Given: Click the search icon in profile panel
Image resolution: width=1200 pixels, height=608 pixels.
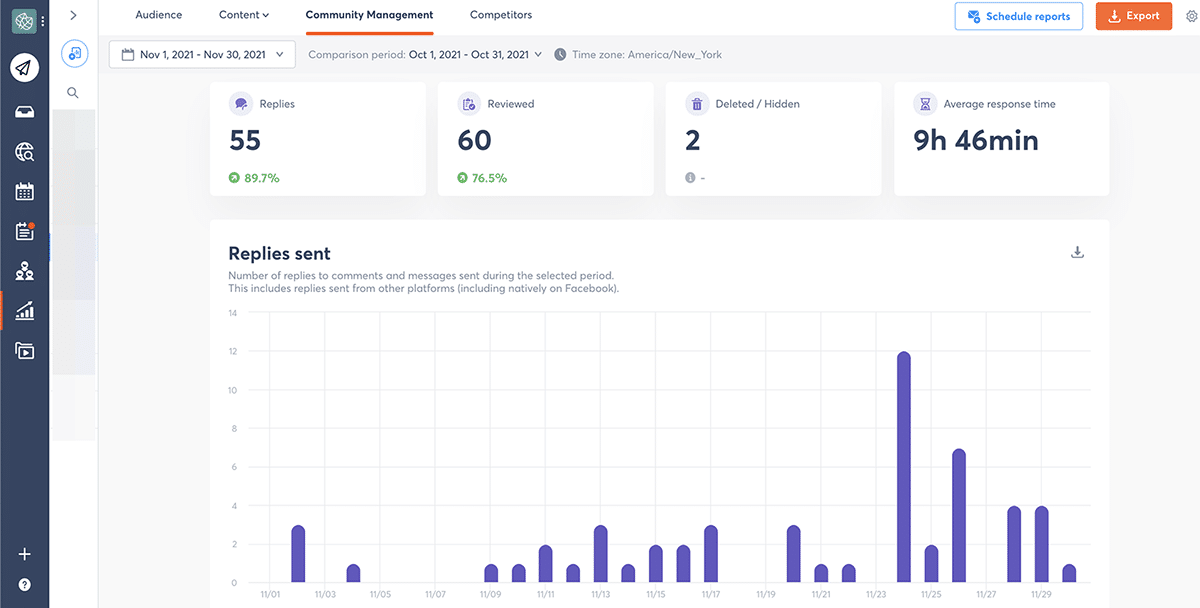Looking at the screenshot, I should tap(73, 93).
